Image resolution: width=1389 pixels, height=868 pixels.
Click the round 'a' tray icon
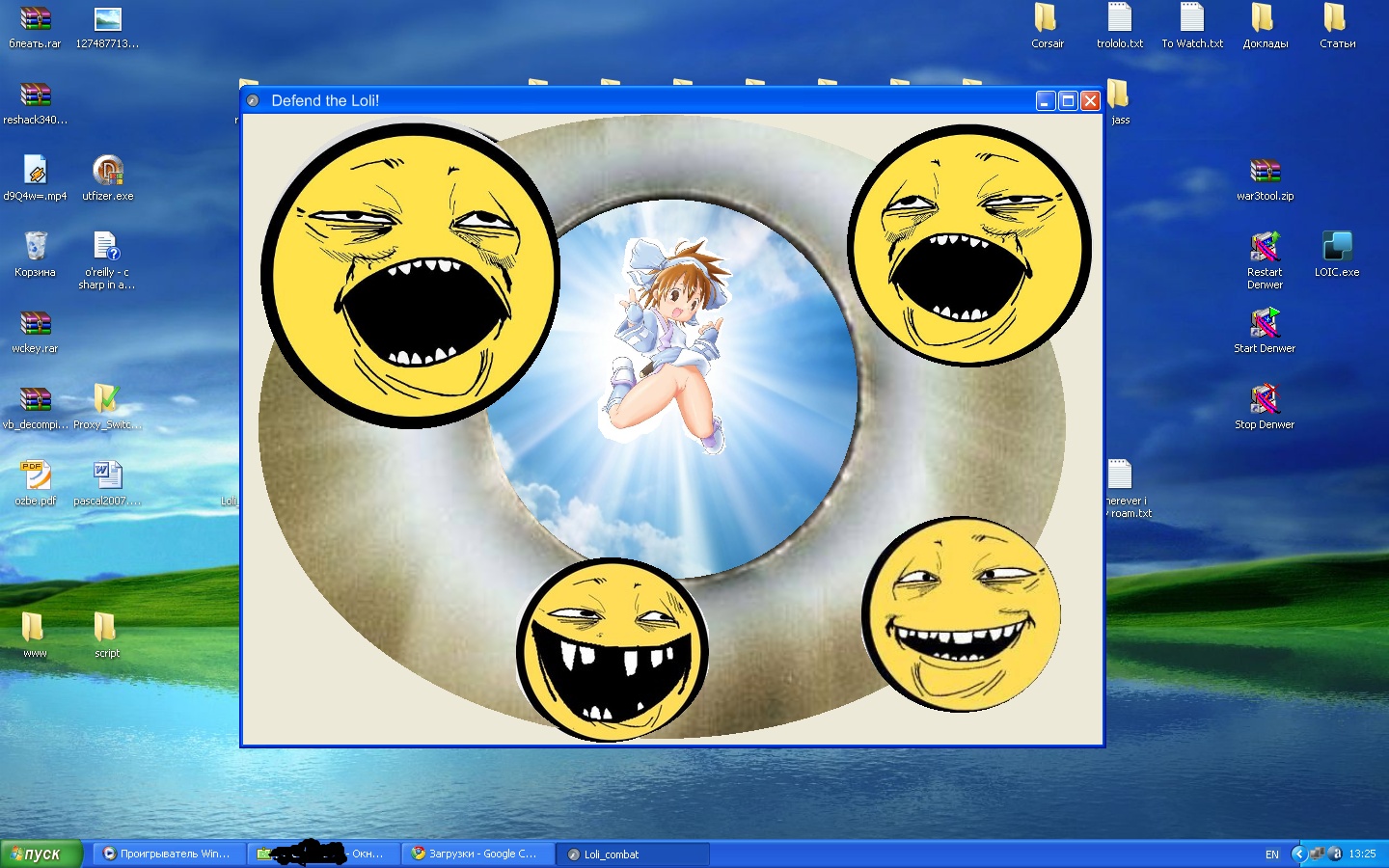1335,854
